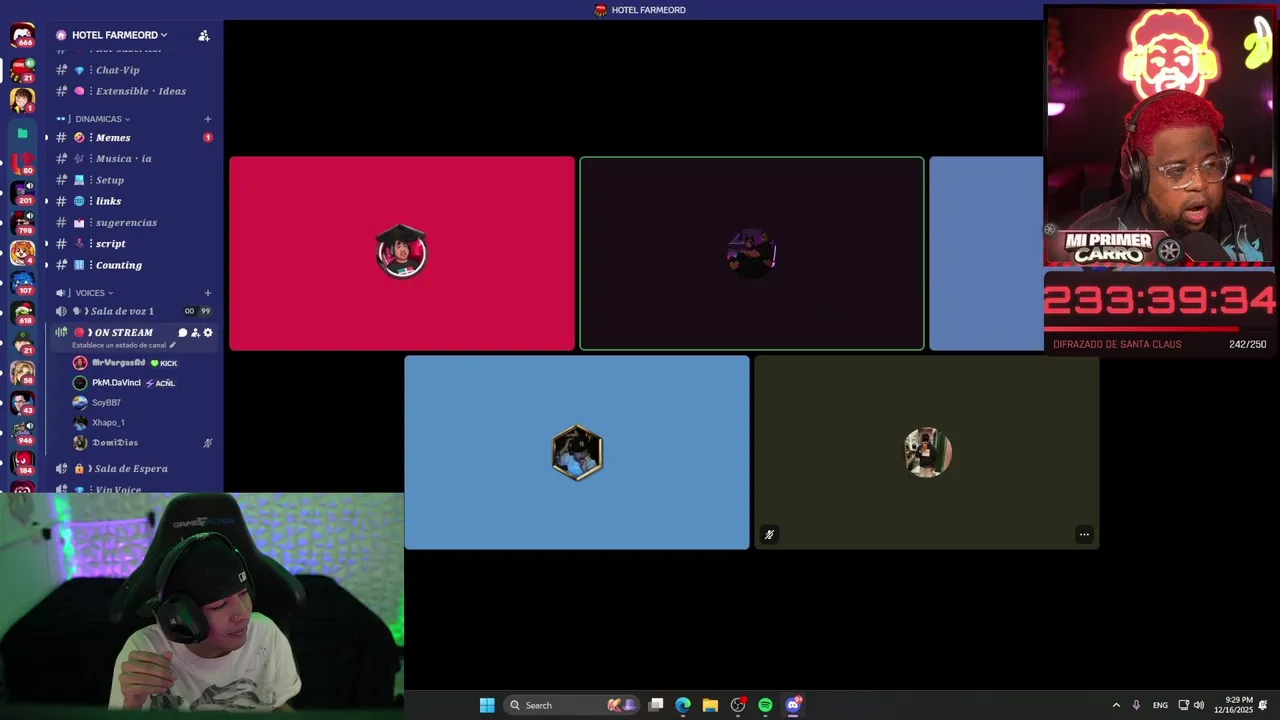
Task: Open Spotify from taskbar
Action: pyautogui.click(x=765, y=705)
